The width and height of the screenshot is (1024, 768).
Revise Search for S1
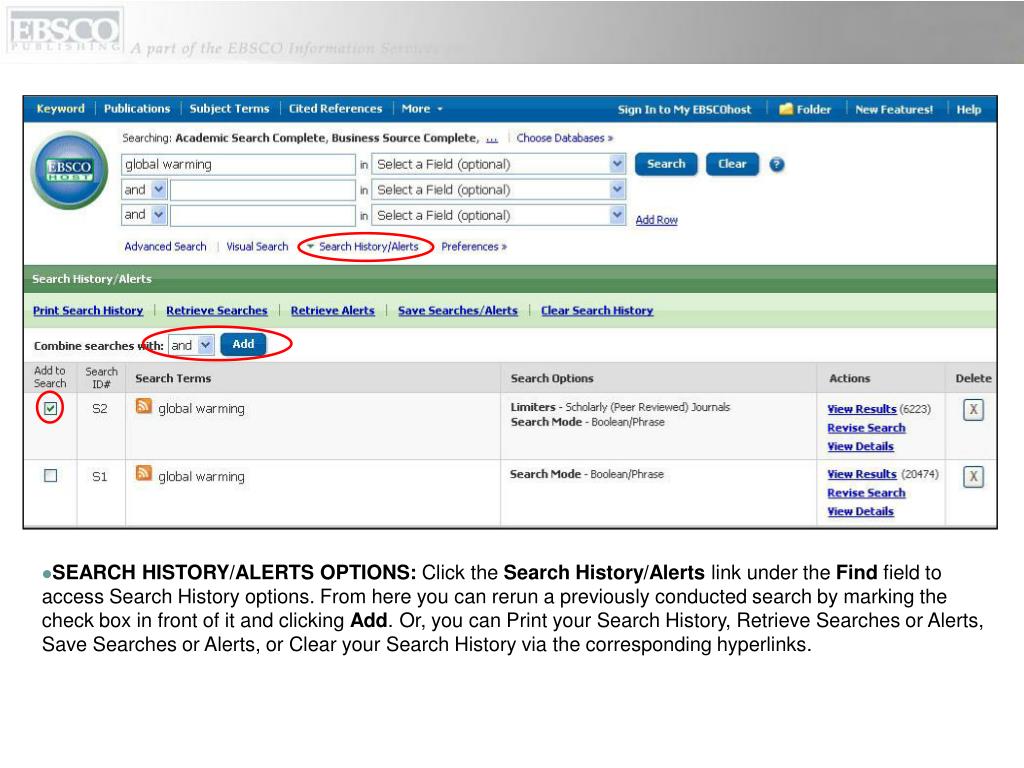(x=866, y=494)
